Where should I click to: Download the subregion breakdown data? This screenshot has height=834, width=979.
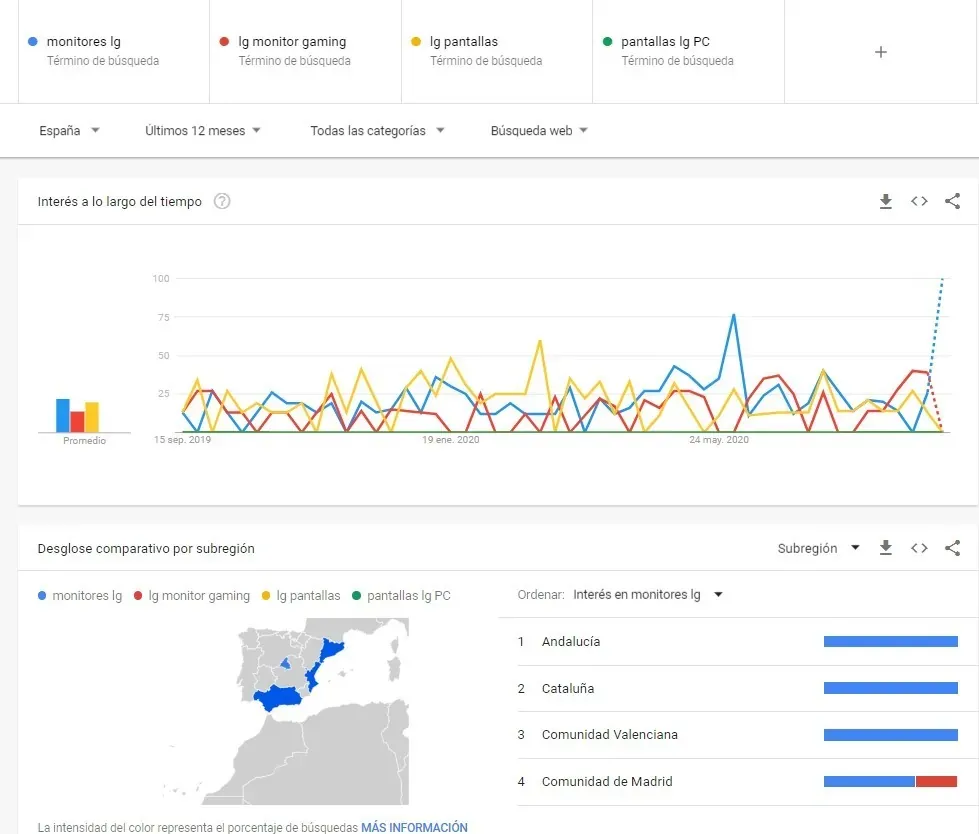(885, 548)
